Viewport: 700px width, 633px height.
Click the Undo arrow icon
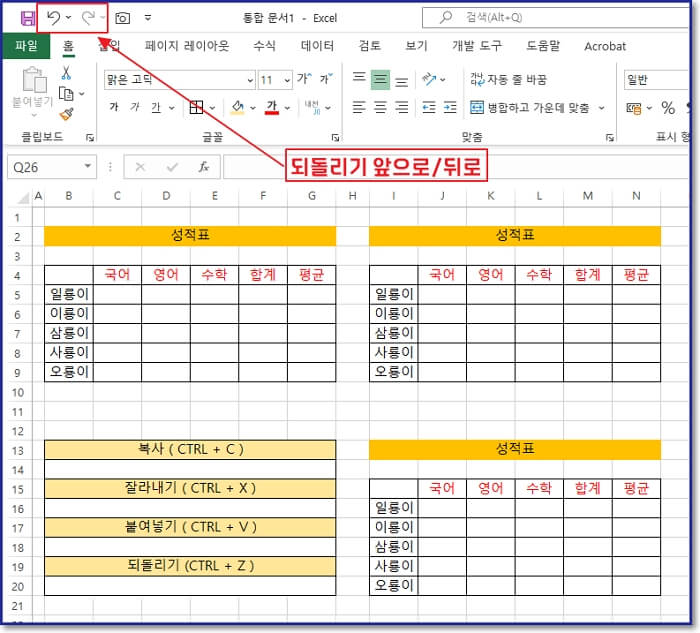point(54,18)
